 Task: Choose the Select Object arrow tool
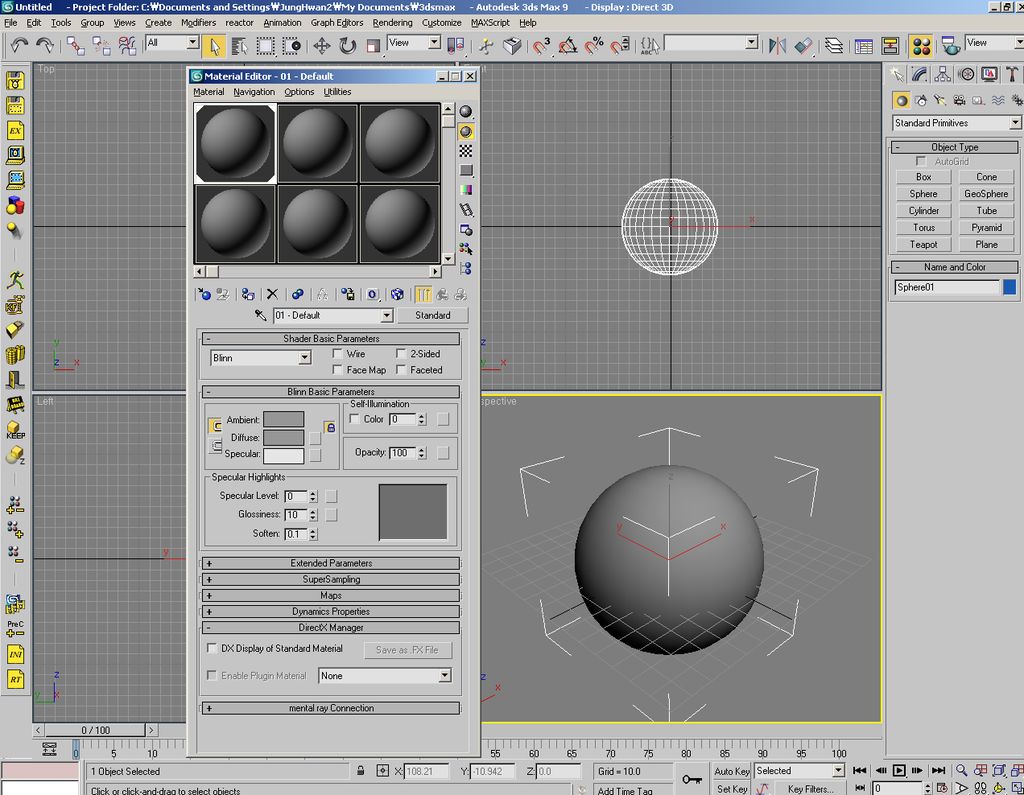[214, 46]
